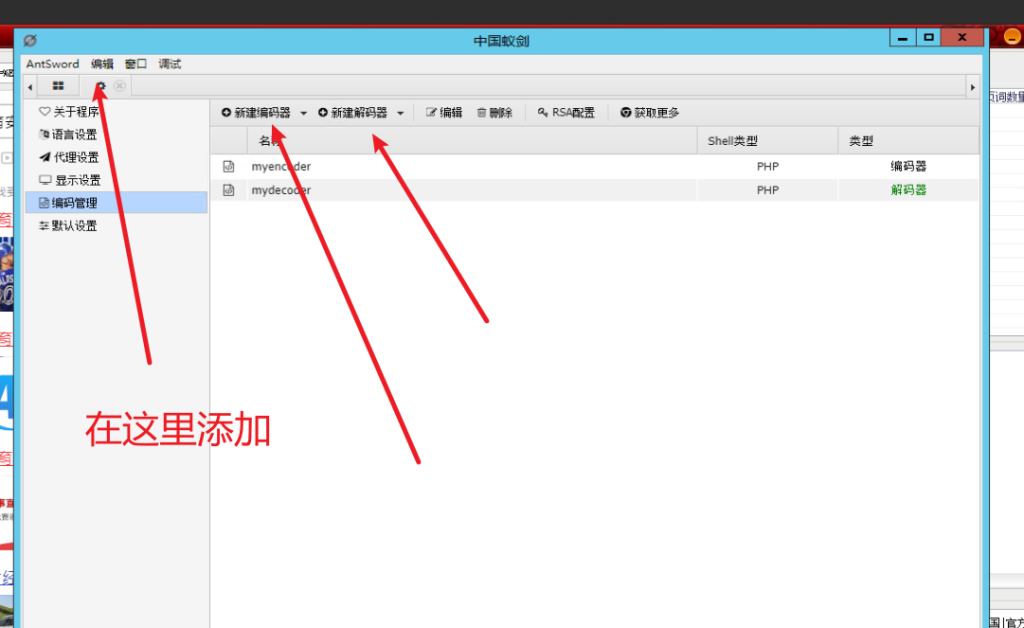Select 语言设置 in the sidebar

click(75, 134)
